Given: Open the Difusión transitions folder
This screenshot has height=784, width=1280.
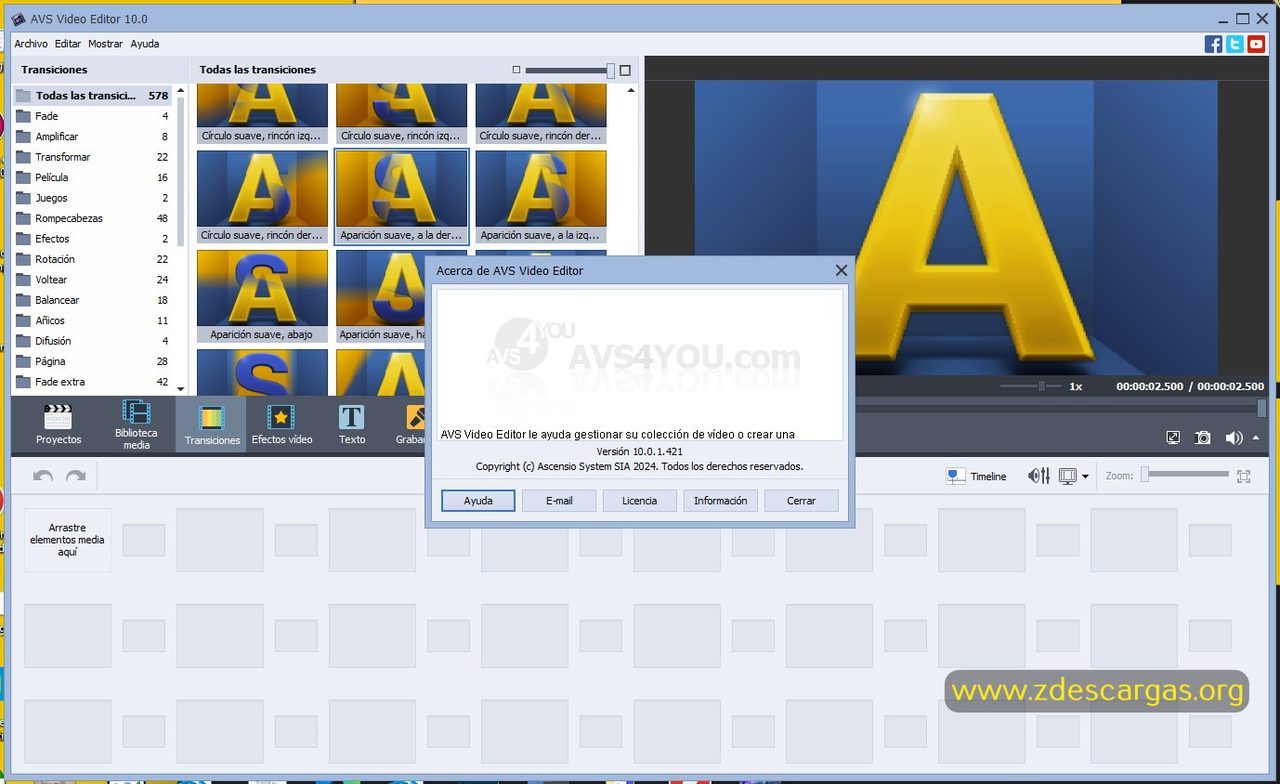Looking at the screenshot, I should coord(92,341).
